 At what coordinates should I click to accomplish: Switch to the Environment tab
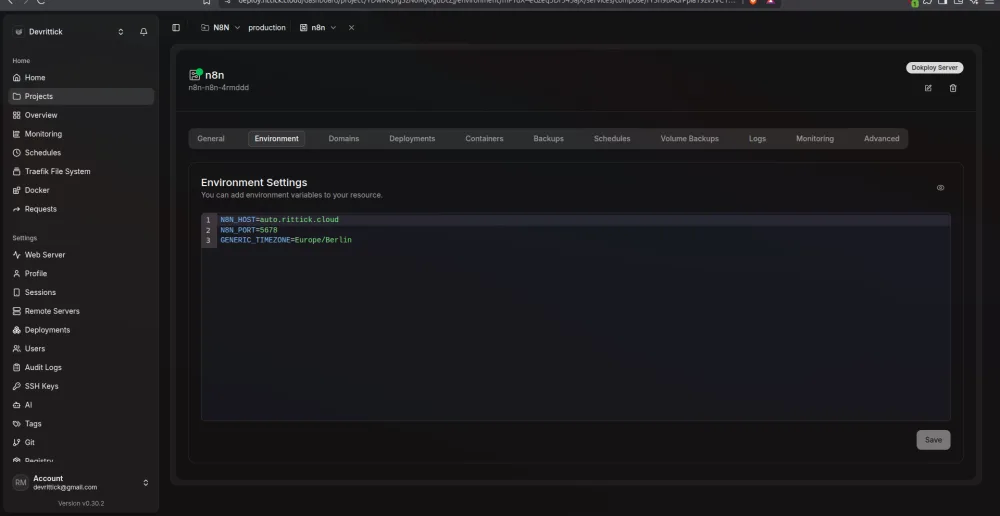coord(276,139)
